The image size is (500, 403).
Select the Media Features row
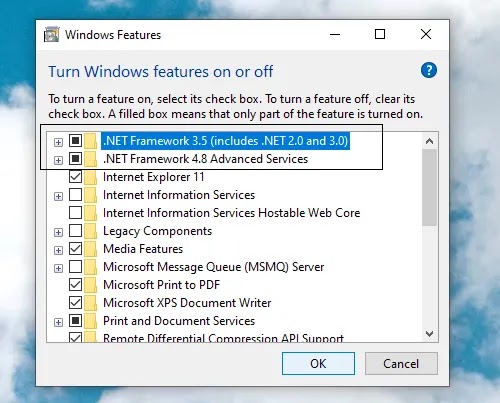tap(143, 249)
